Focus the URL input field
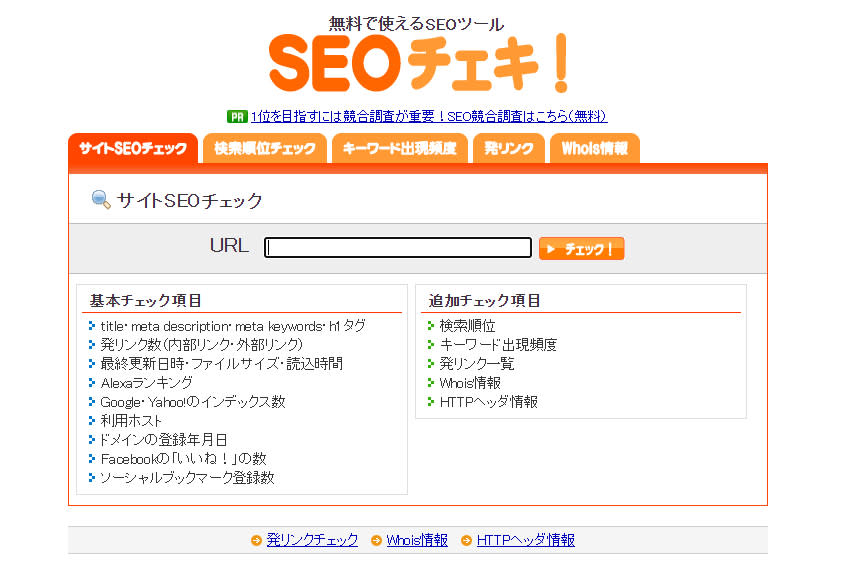 click(x=398, y=248)
